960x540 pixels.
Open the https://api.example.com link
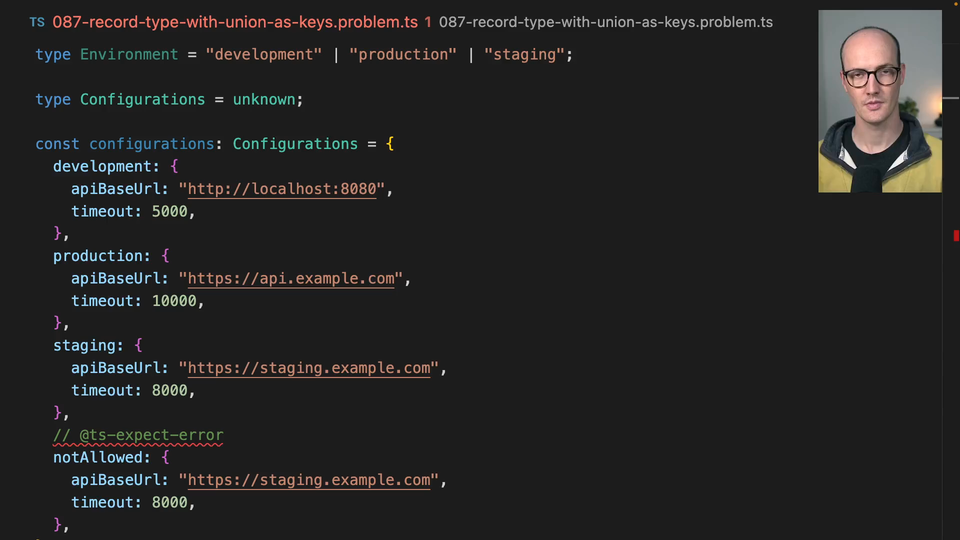point(291,279)
